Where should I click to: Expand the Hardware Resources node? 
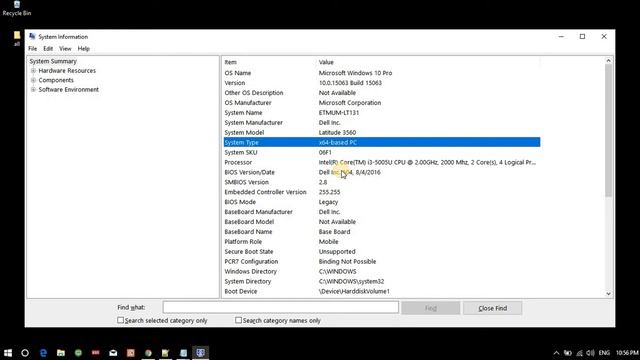tap(33, 71)
